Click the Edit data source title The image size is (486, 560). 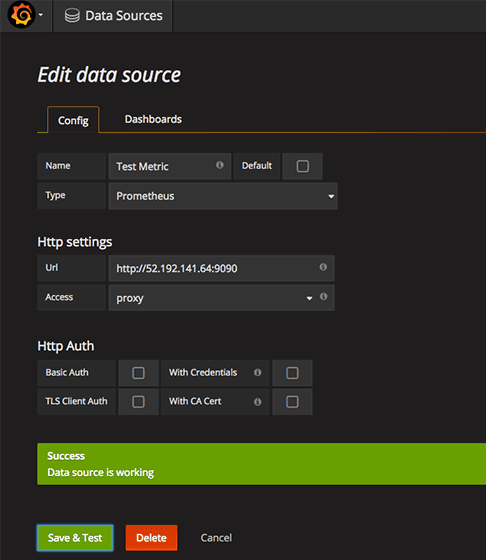[x=109, y=75]
